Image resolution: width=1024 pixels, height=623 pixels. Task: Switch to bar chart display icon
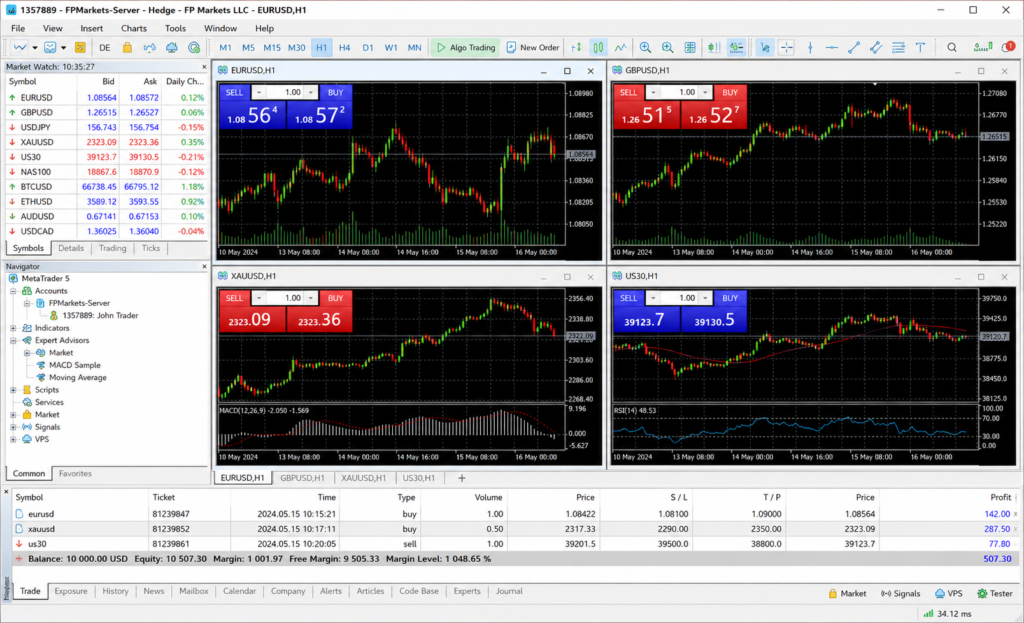click(x=576, y=48)
